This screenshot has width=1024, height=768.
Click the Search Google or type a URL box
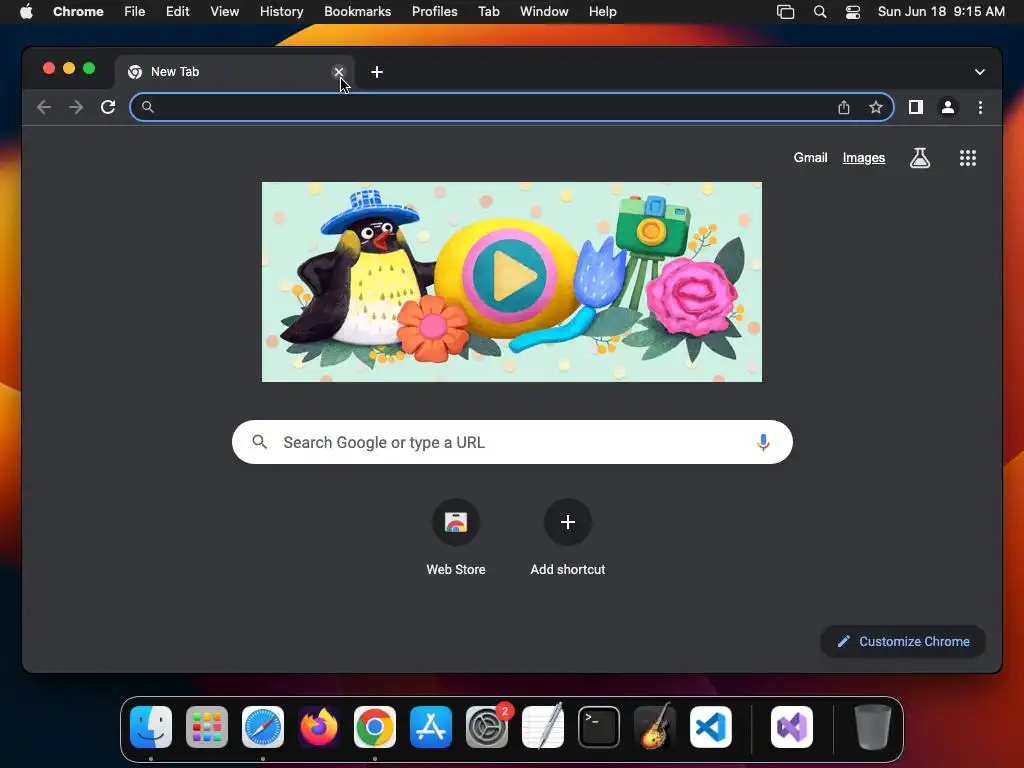coord(512,442)
